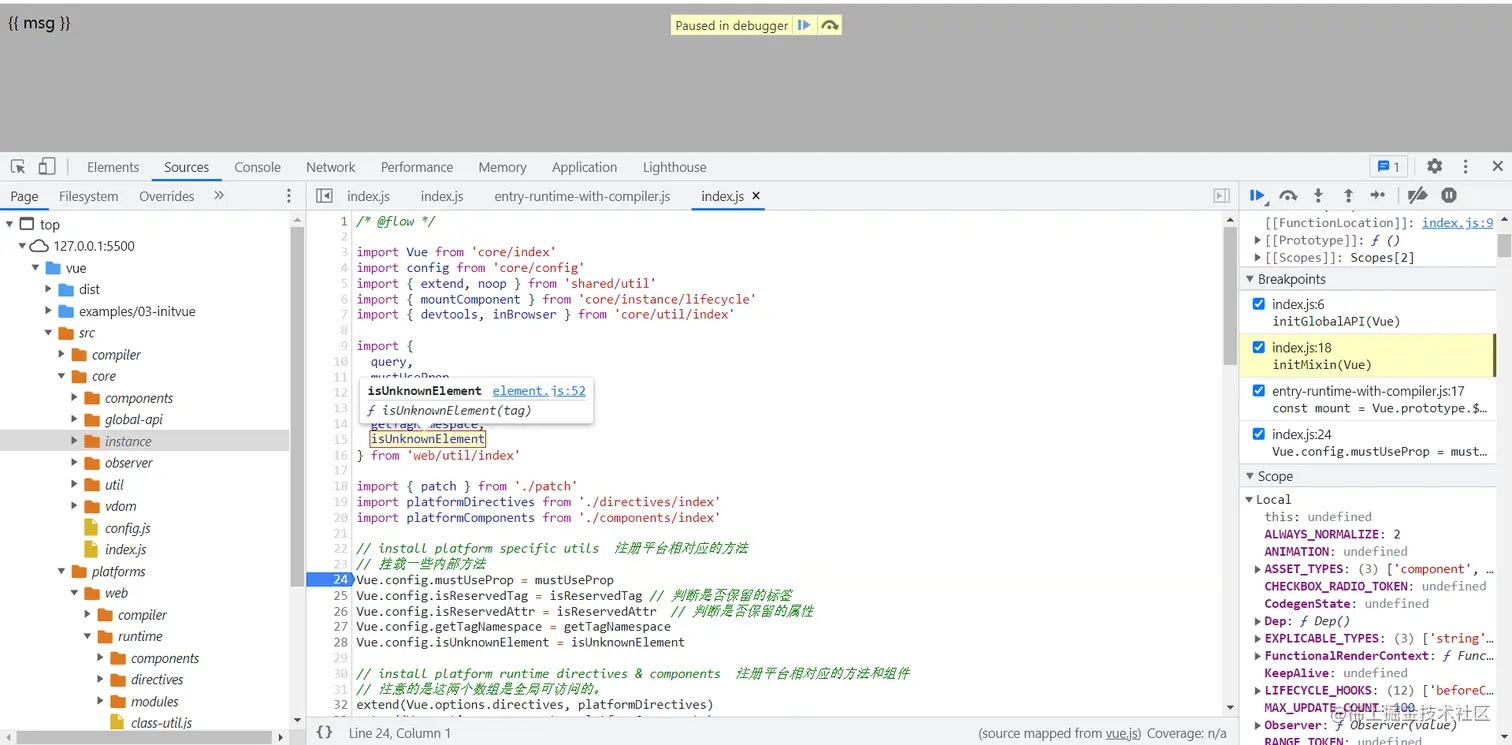Close the active index.js editor tab

click(756, 196)
